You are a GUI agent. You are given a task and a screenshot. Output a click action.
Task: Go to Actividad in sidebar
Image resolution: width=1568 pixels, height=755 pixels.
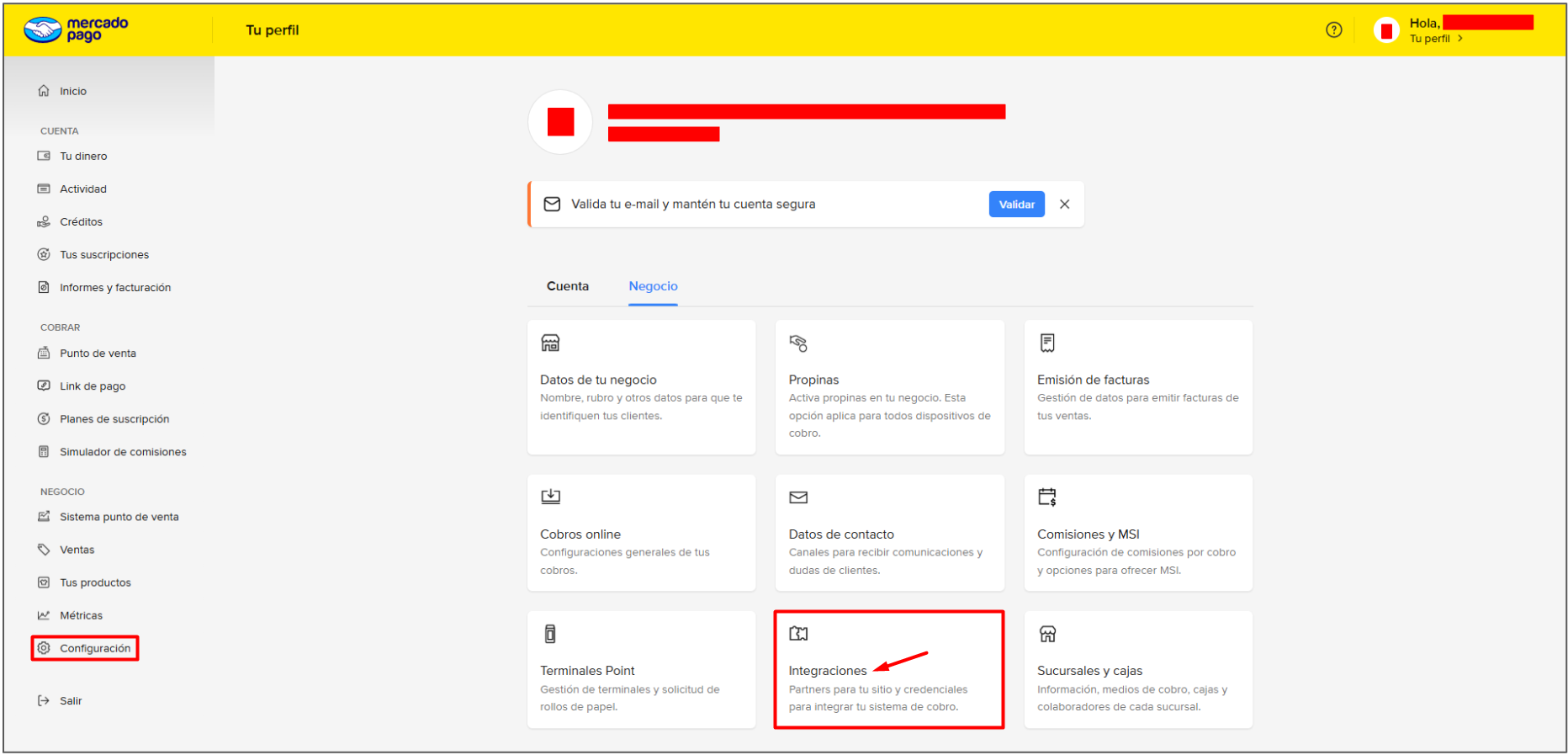point(83,189)
